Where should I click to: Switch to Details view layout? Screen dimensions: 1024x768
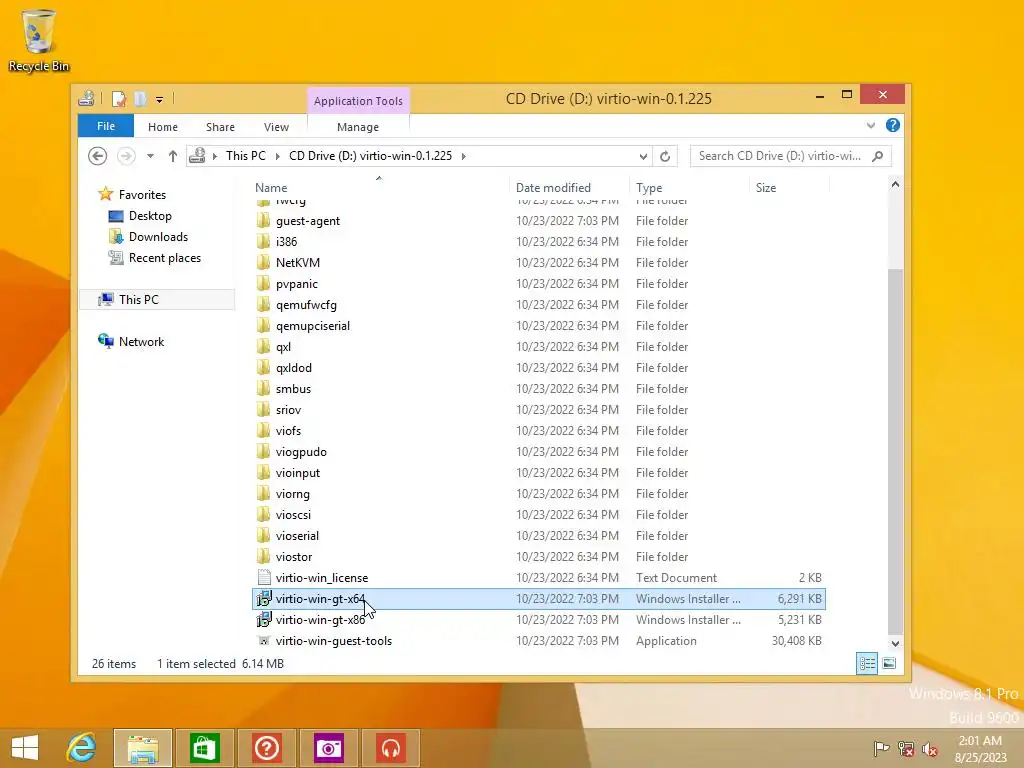point(867,664)
